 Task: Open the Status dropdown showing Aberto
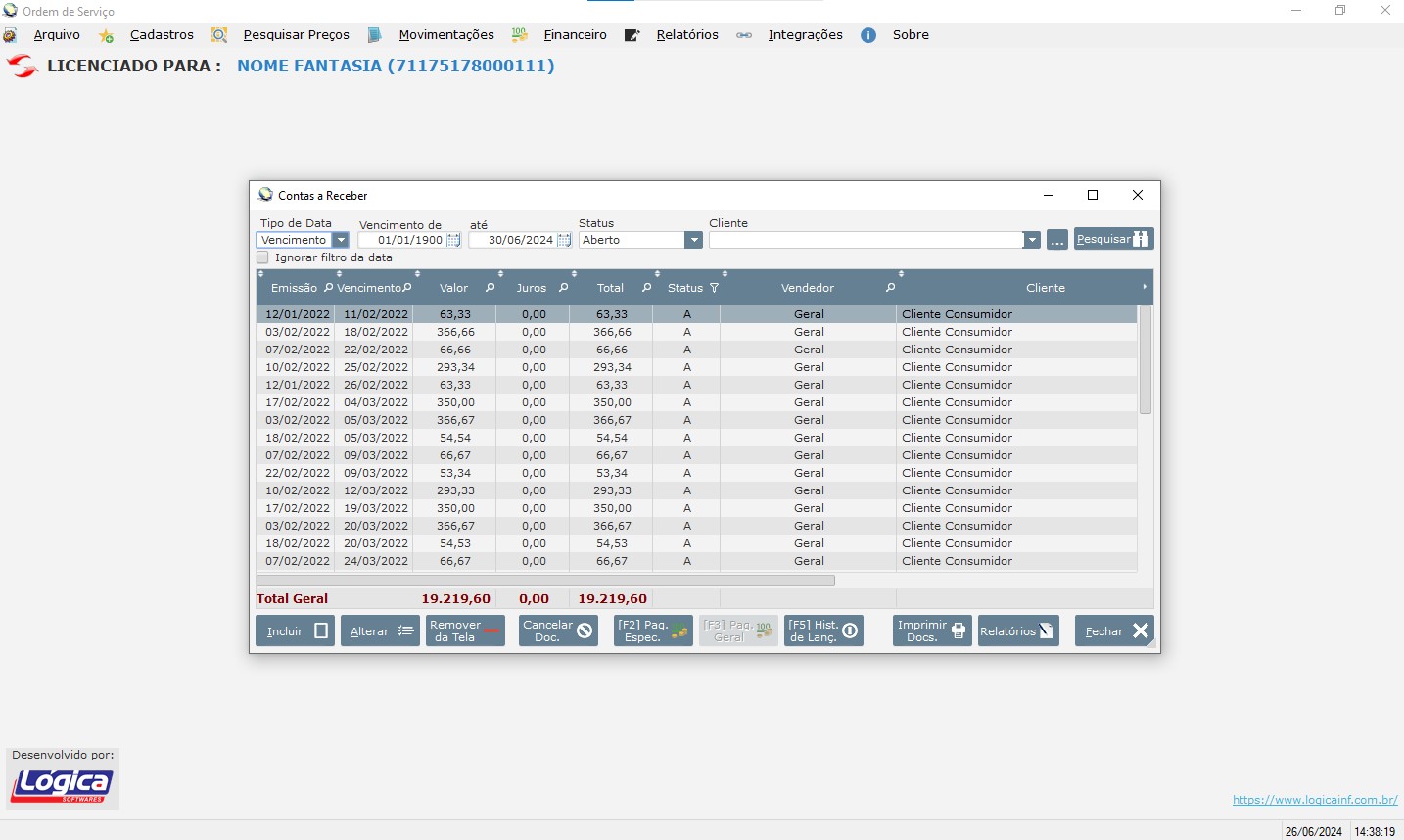(693, 240)
